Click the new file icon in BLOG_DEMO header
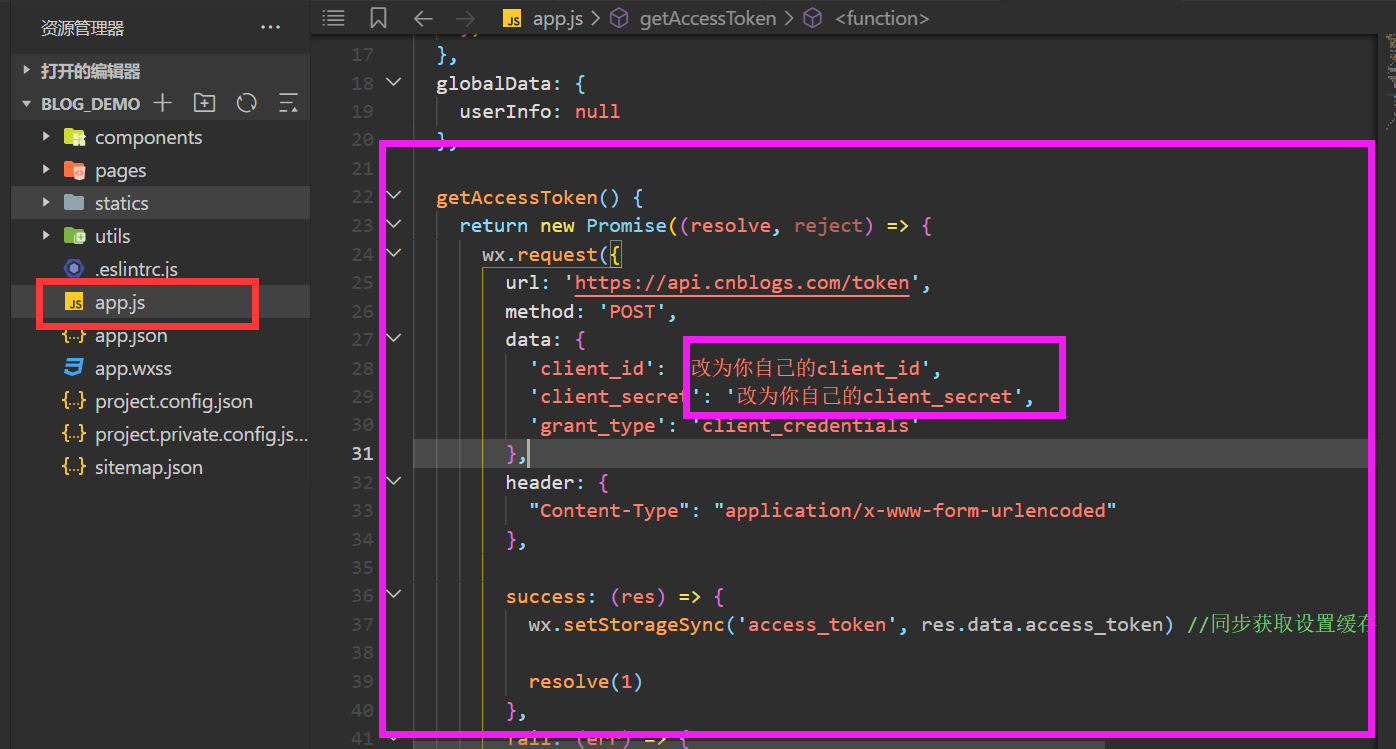The image size is (1396, 749). [163, 103]
